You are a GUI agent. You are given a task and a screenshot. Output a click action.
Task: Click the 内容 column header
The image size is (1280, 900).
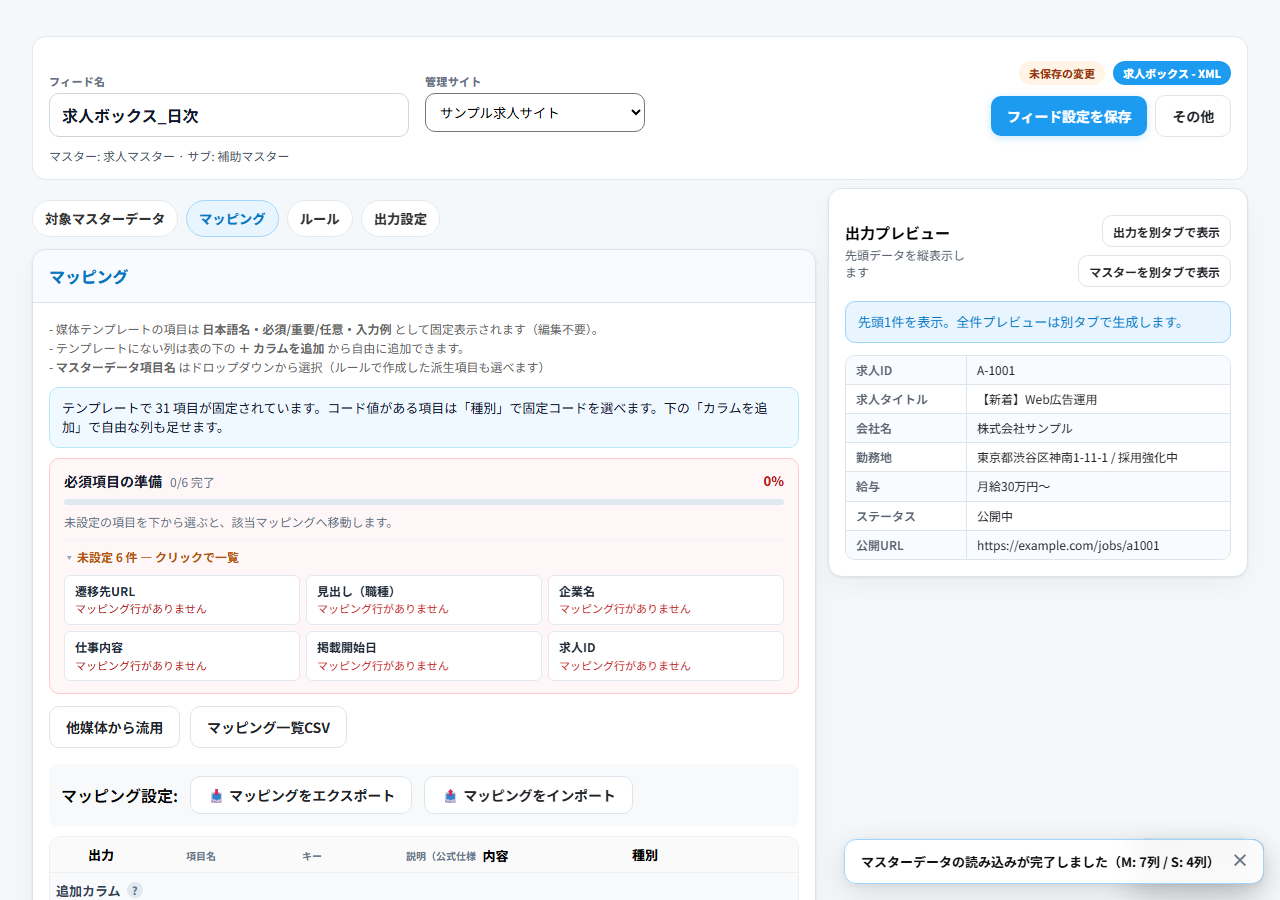(x=495, y=855)
